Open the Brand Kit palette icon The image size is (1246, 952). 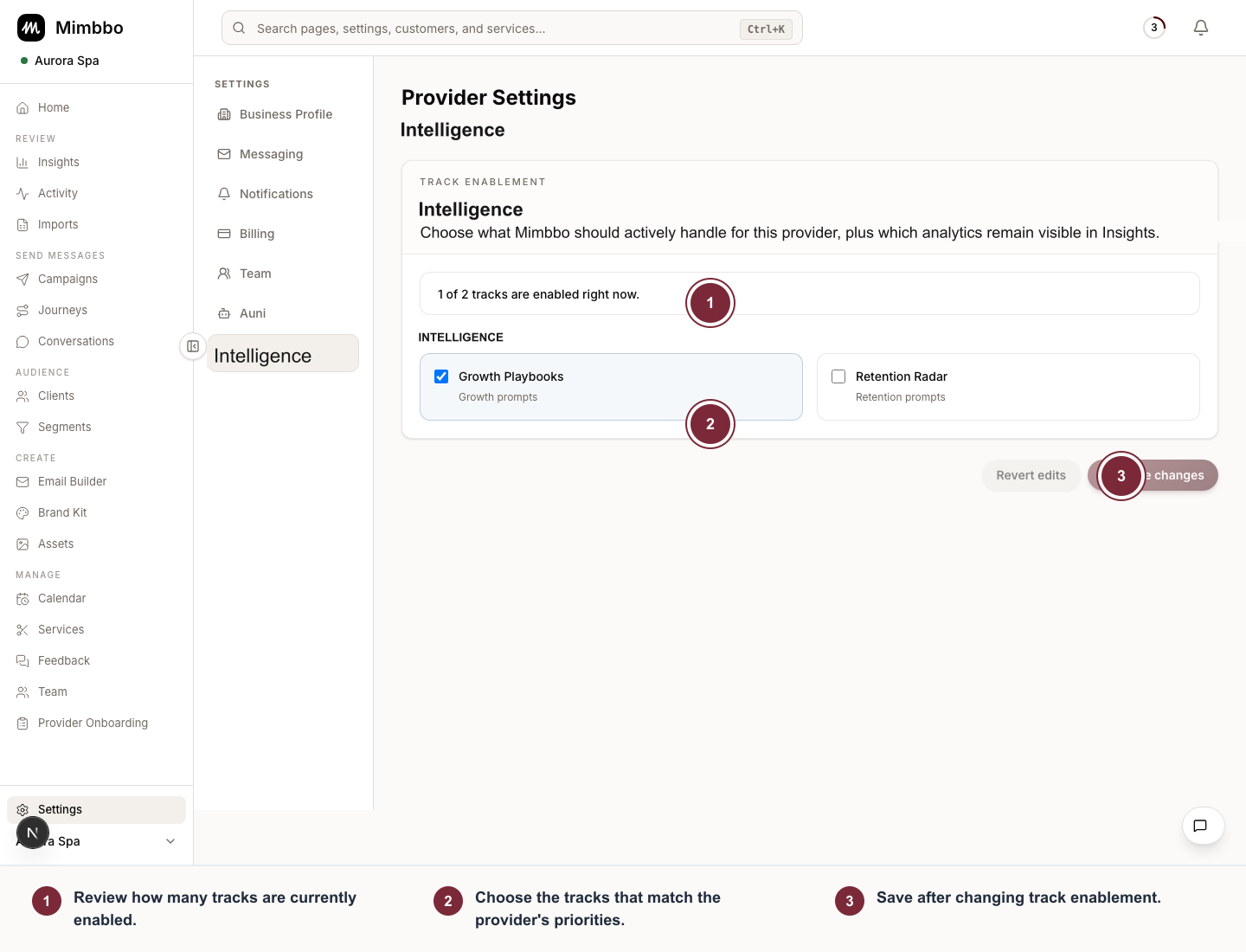pyautogui.click(x=22, y=513)
